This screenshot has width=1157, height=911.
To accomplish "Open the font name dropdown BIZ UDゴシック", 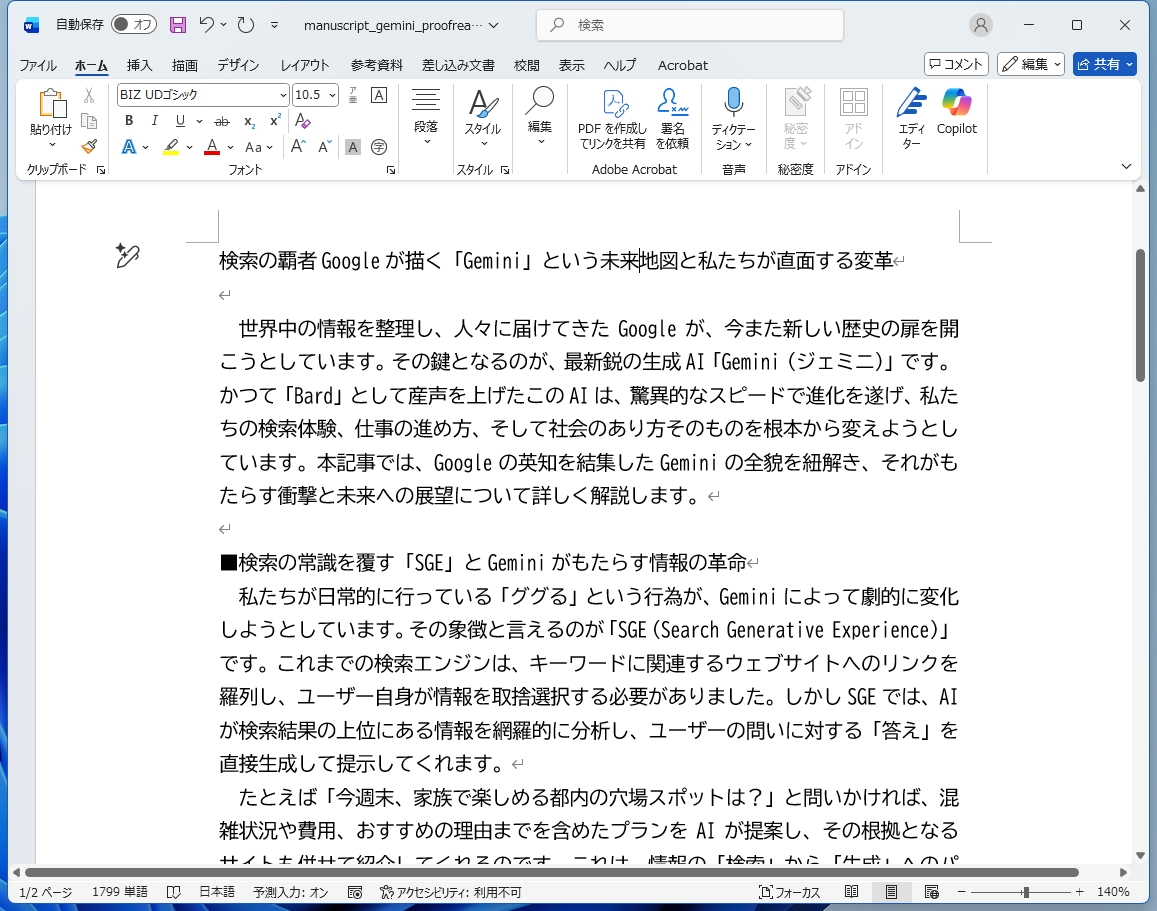I will 283,95.
